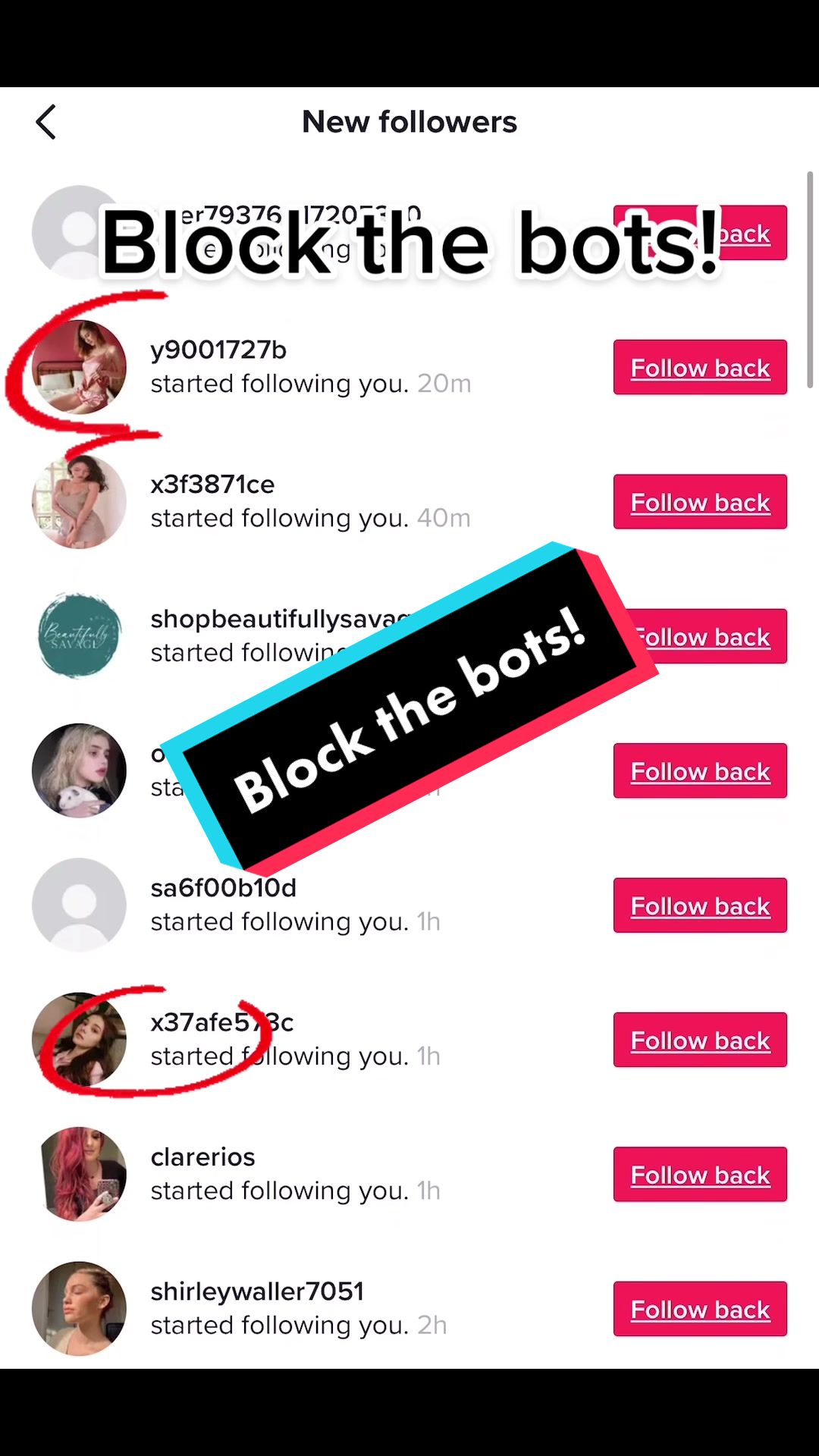Click the follower list scrollbar

(x=809, y=281)
